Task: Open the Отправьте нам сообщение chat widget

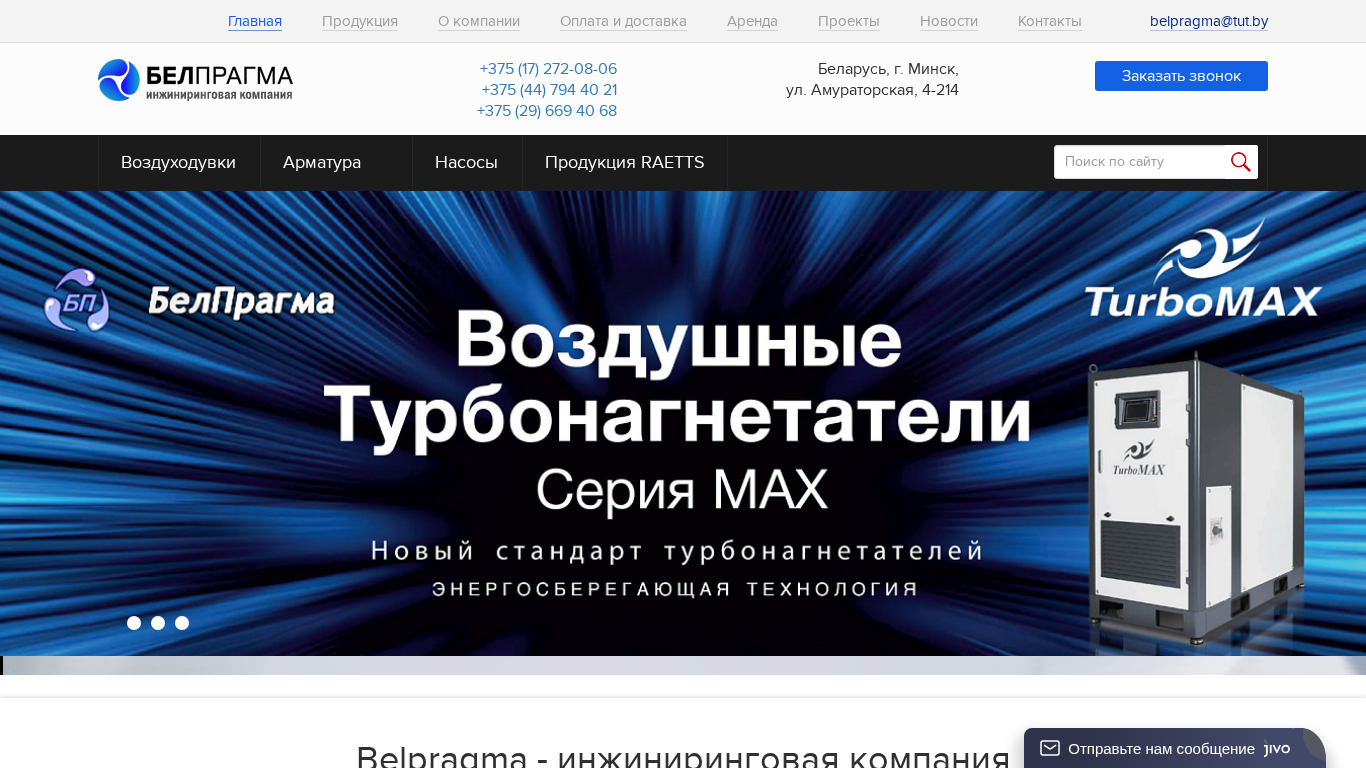Action: [1175, 748]
